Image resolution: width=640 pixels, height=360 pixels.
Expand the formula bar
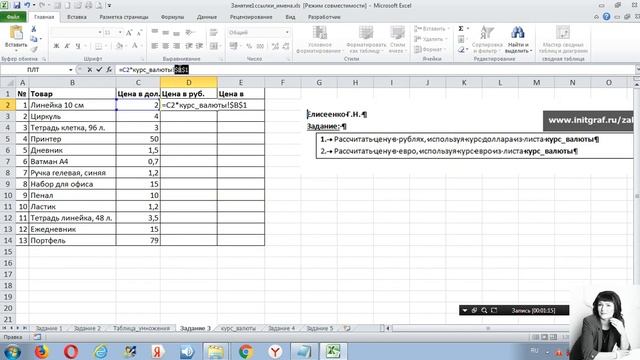pyautogui.click(x=637, y=70)
